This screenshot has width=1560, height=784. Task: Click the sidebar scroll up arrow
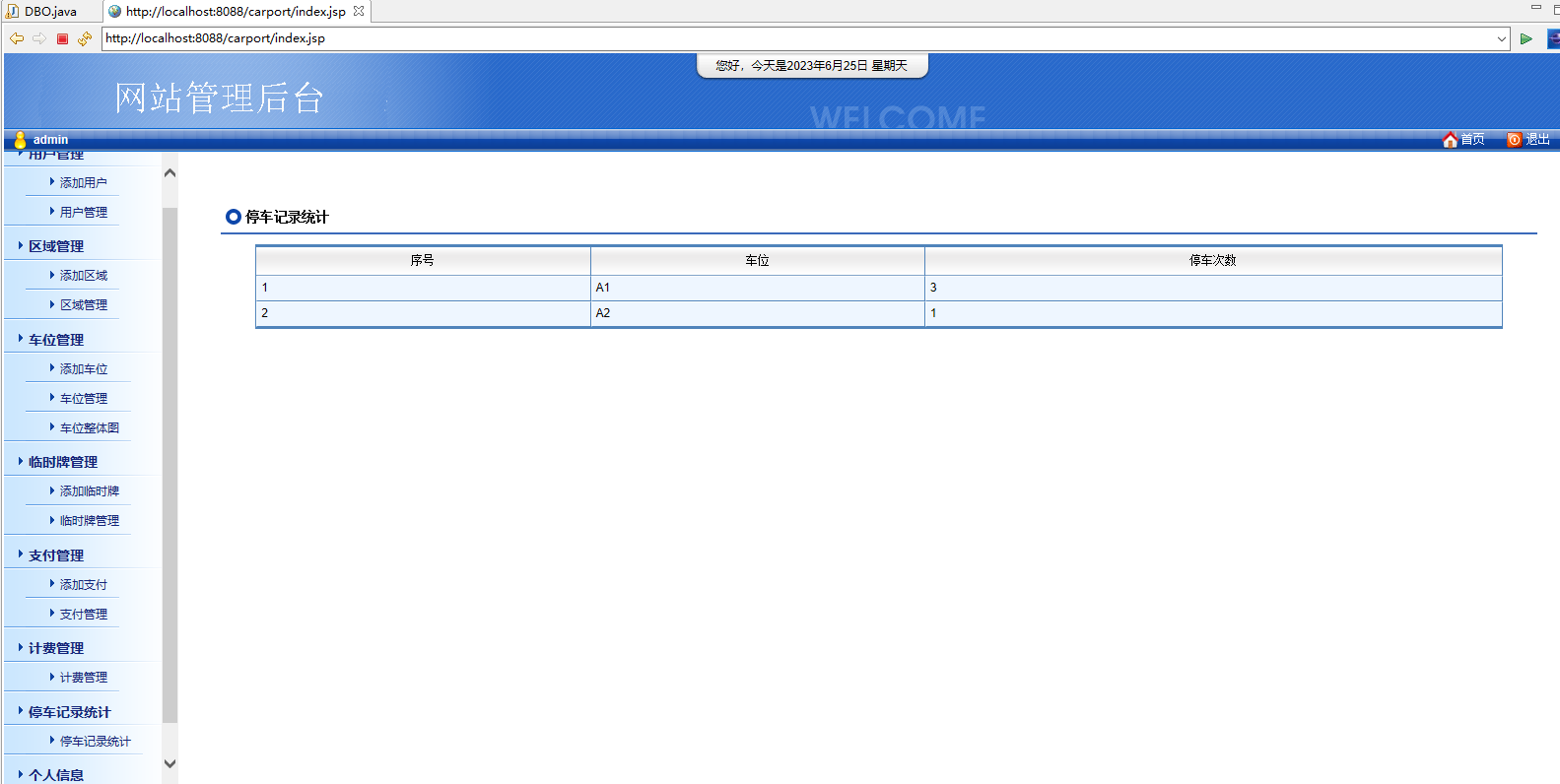coord(170,172)
